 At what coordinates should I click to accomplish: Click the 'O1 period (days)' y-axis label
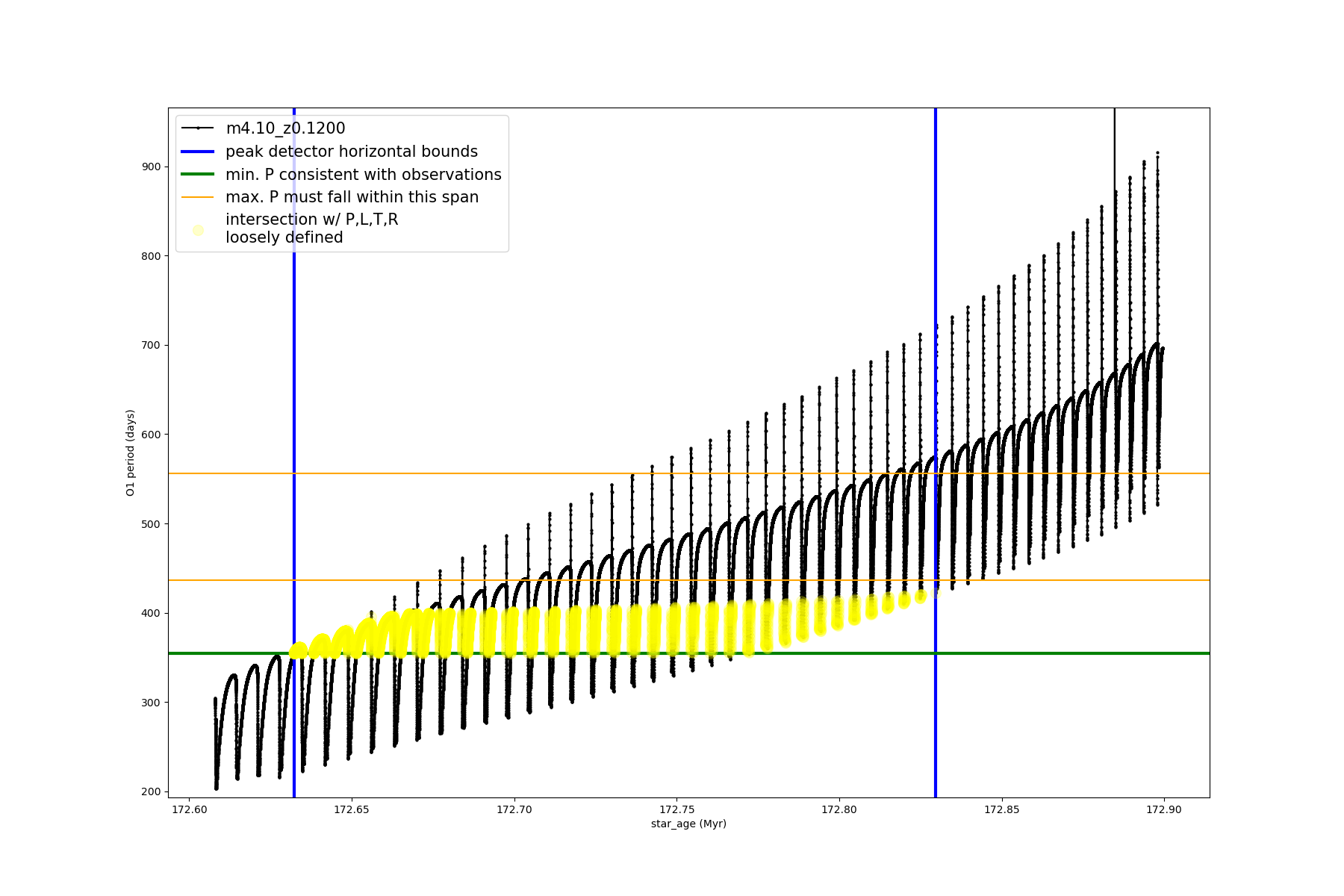pyautogui.click(x=131, y=452)
